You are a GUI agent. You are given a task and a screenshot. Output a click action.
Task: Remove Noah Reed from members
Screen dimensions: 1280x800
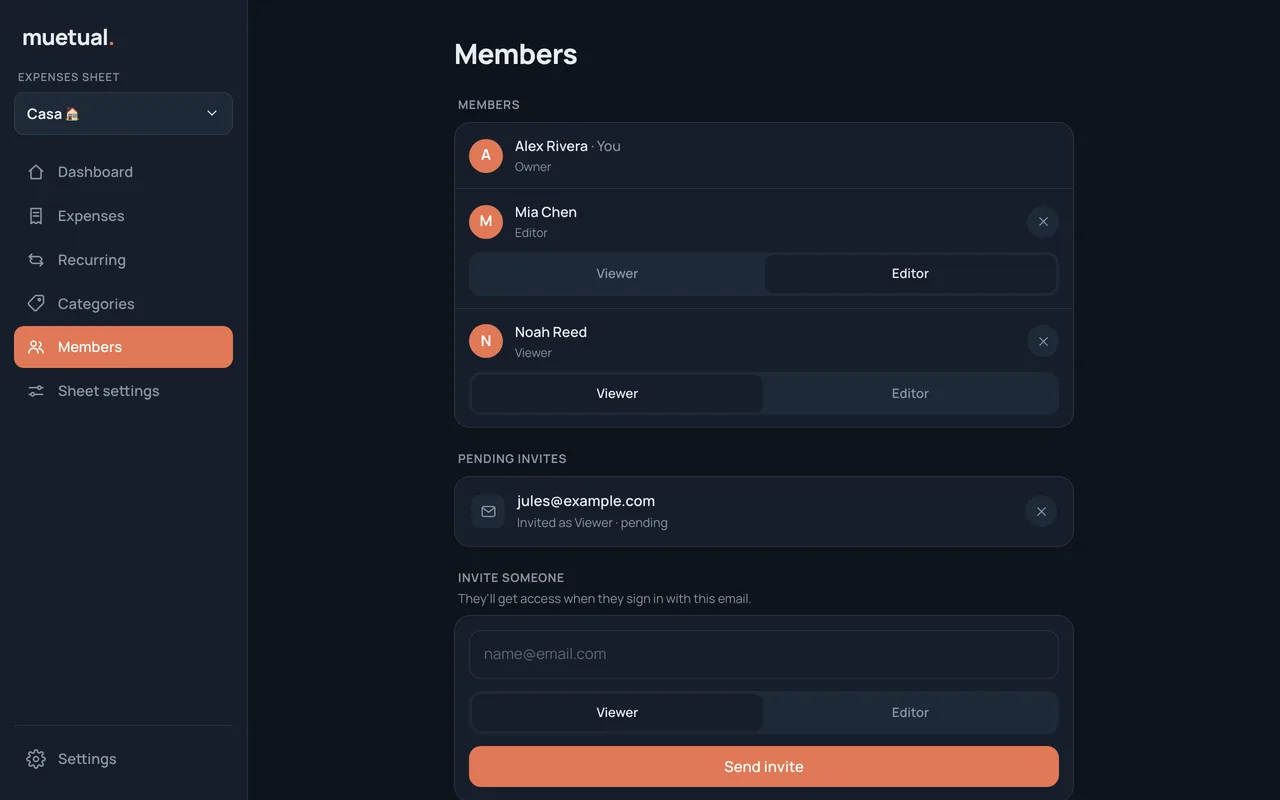tap(1043, 342)
